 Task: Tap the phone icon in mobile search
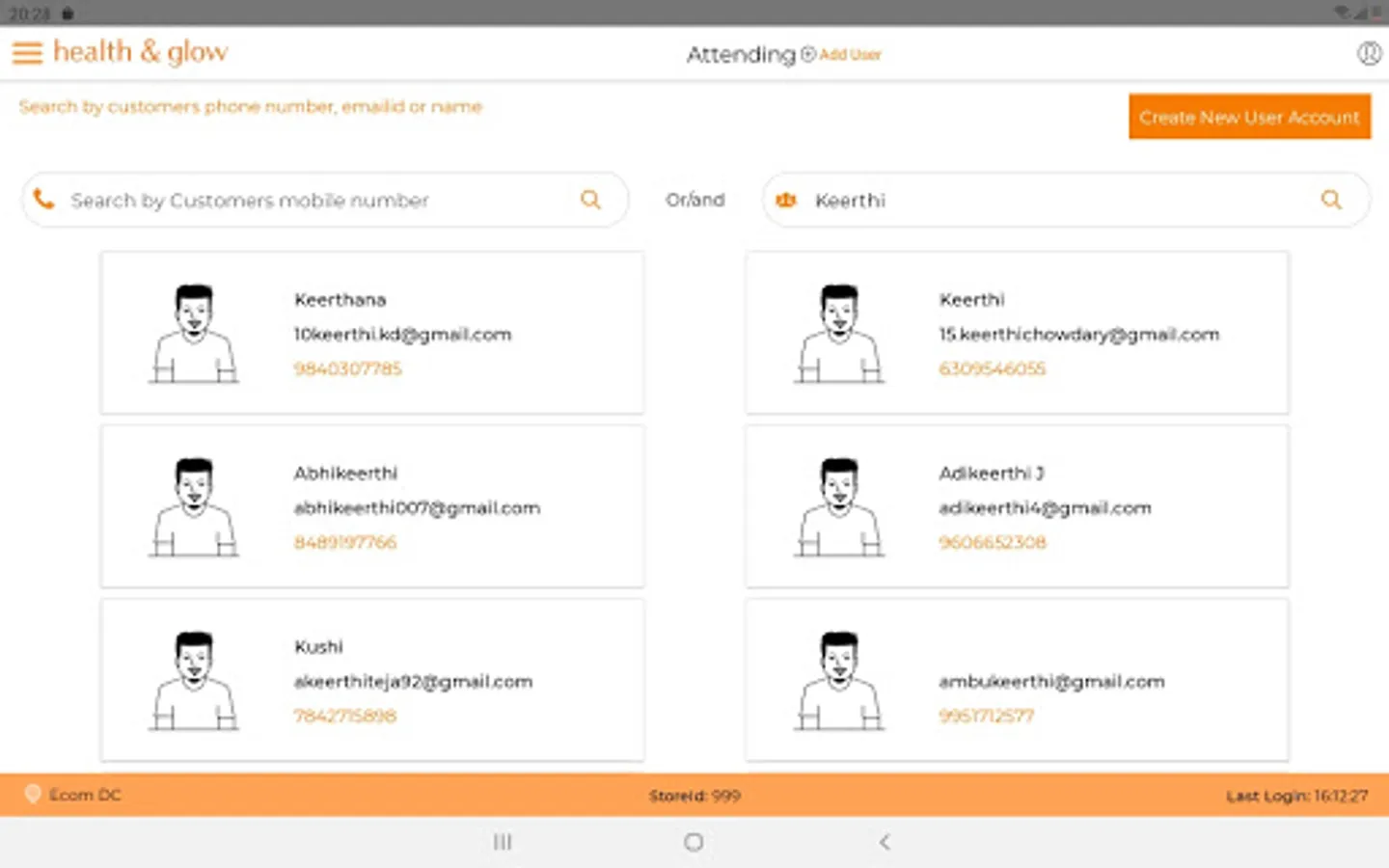click(x=43, y=200)
